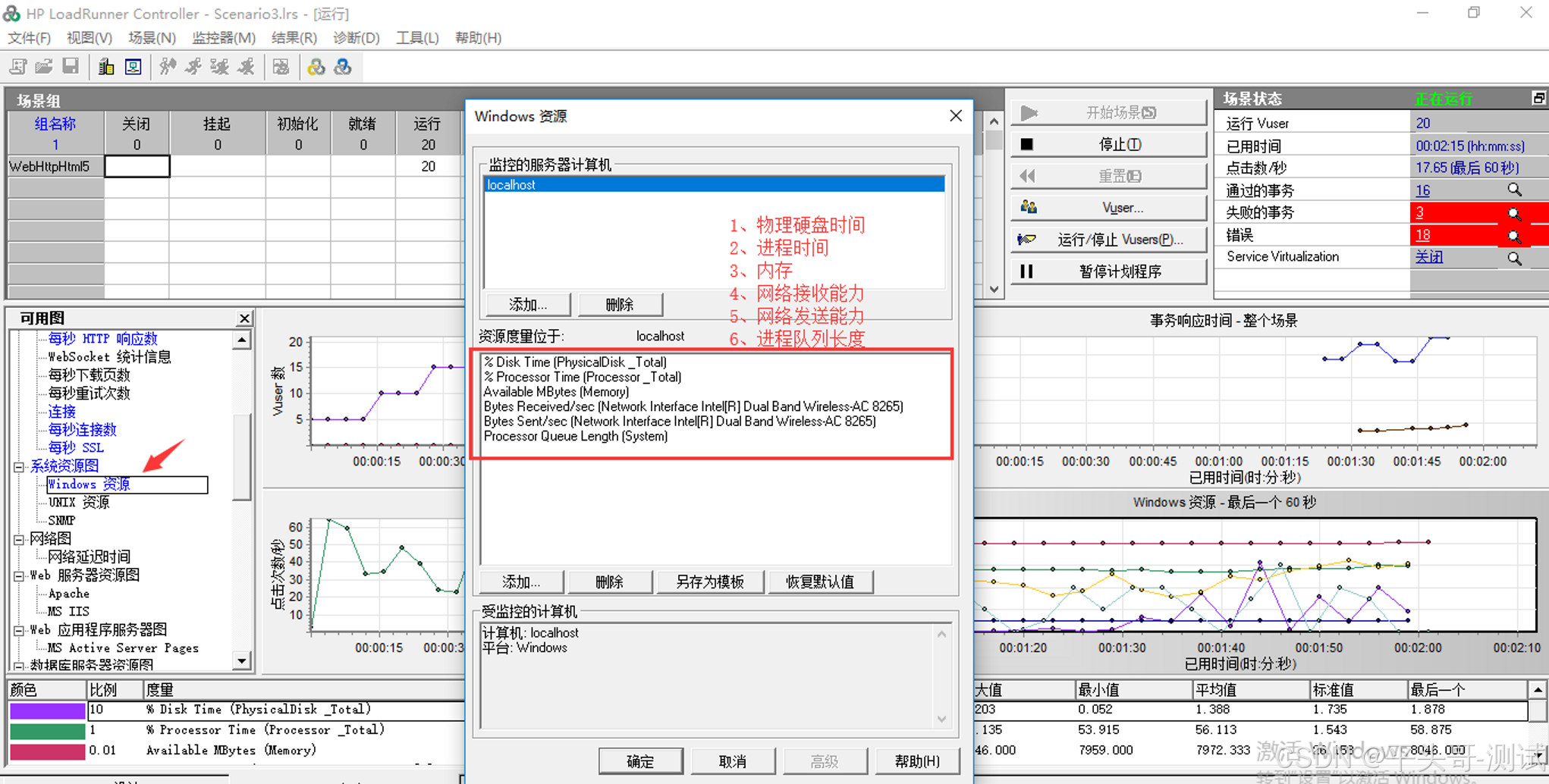Click magnifier icon beside 错误 row
The width and height of the screenshot is (1549, 784).
(1514, 236)
